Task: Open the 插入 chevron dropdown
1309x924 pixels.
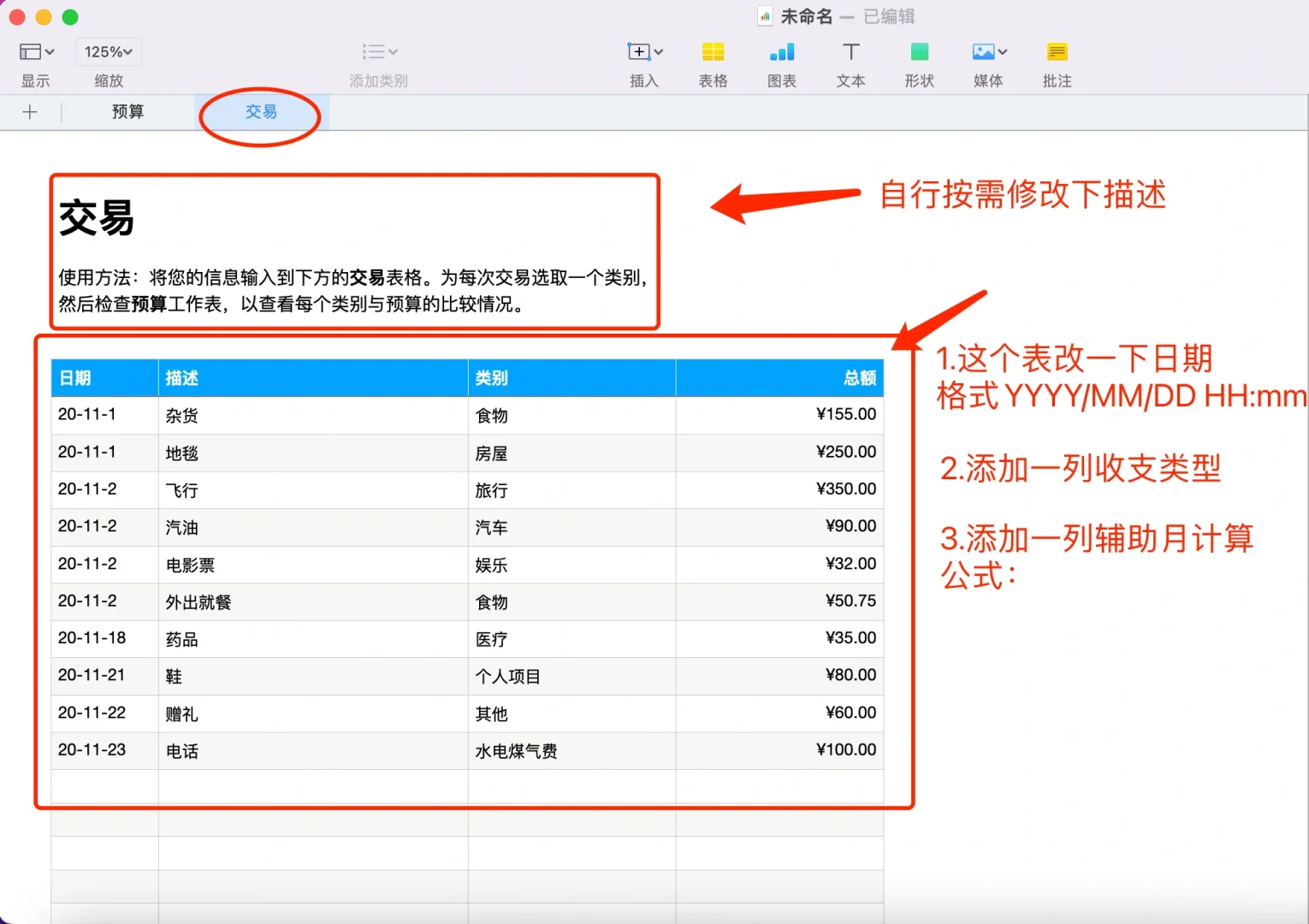Action: click(x=658, y=51)
